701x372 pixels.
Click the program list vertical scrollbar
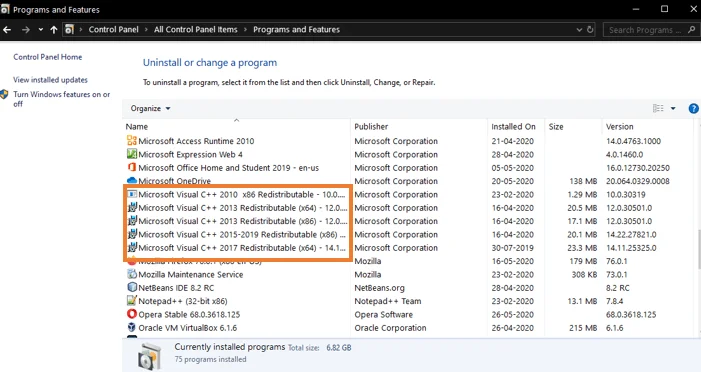point(699,249)
